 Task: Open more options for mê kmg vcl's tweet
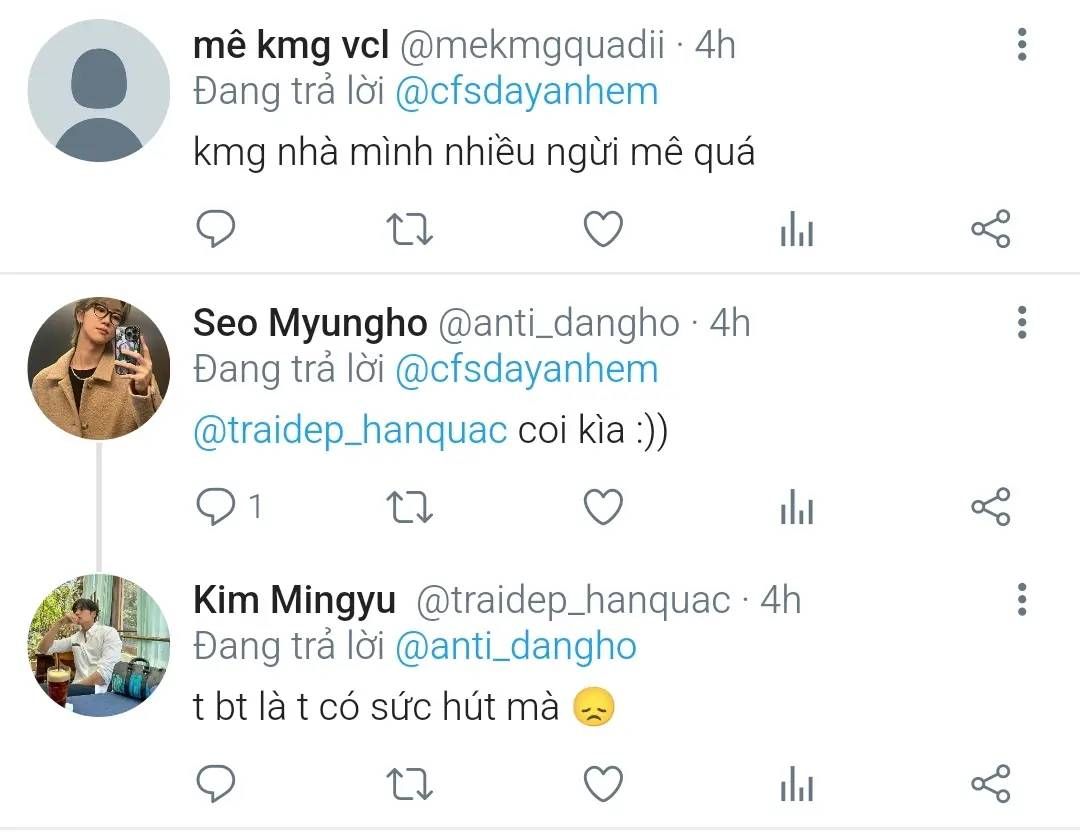(x=1022, y=46)
